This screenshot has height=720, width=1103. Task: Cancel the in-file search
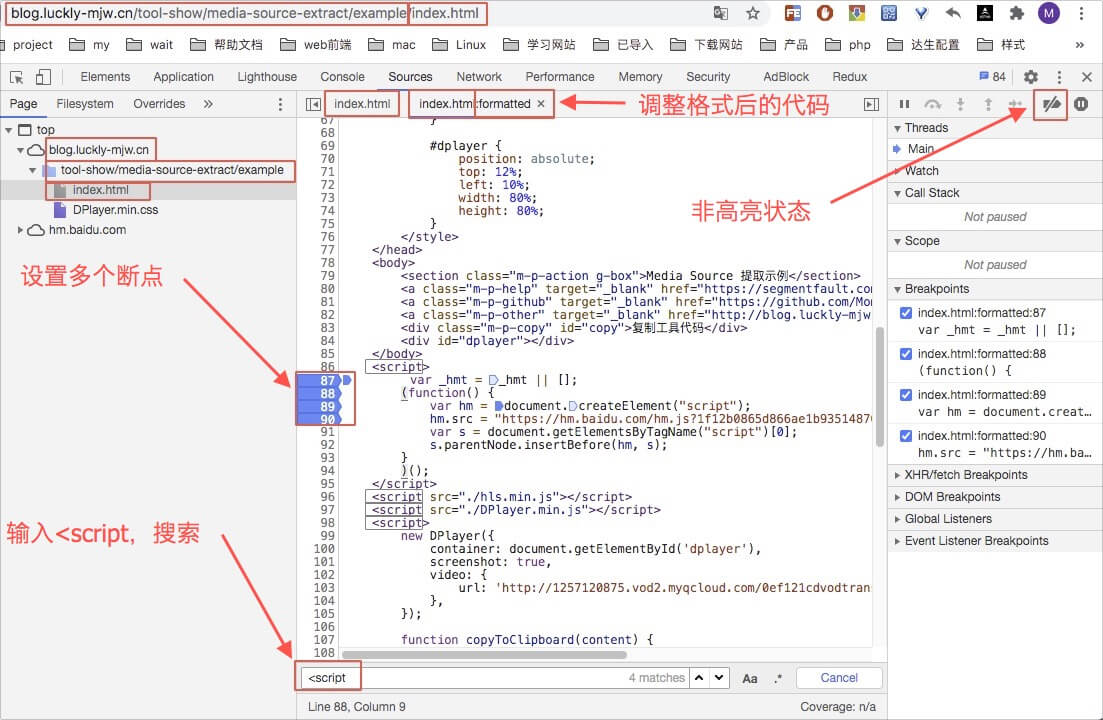click(839, 678)
